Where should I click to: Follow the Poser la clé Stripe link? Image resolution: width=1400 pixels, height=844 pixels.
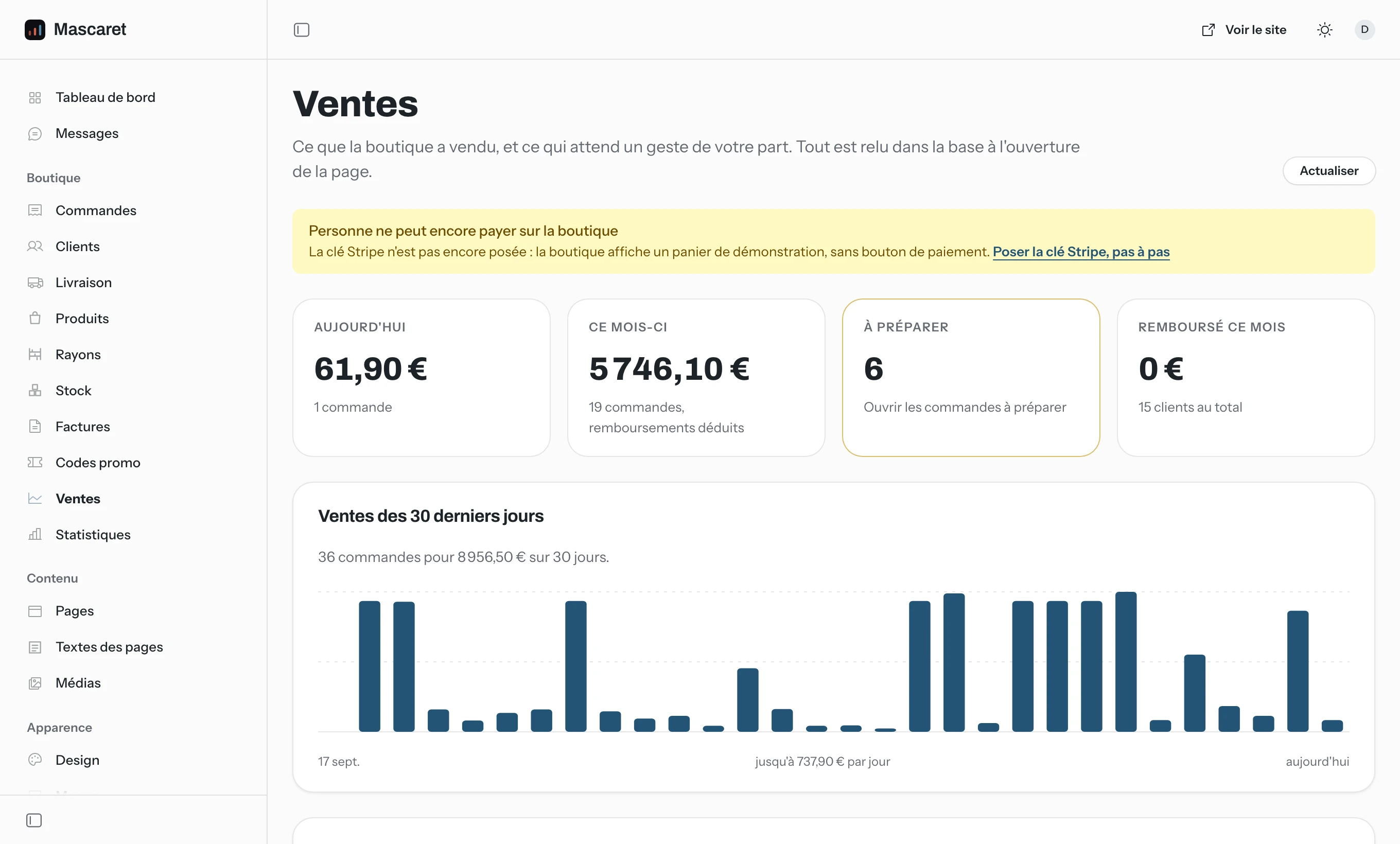click(1081, 252)
